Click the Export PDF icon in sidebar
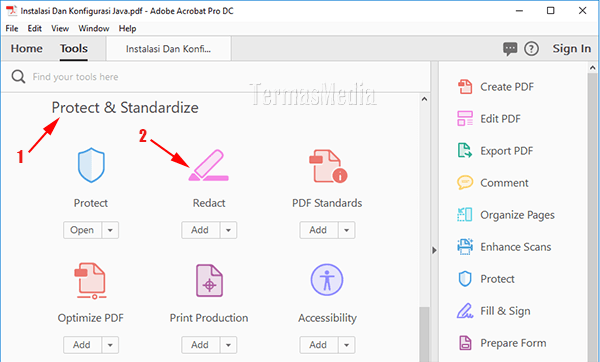This screenshot has width=600, height=362. pos(465,150)
